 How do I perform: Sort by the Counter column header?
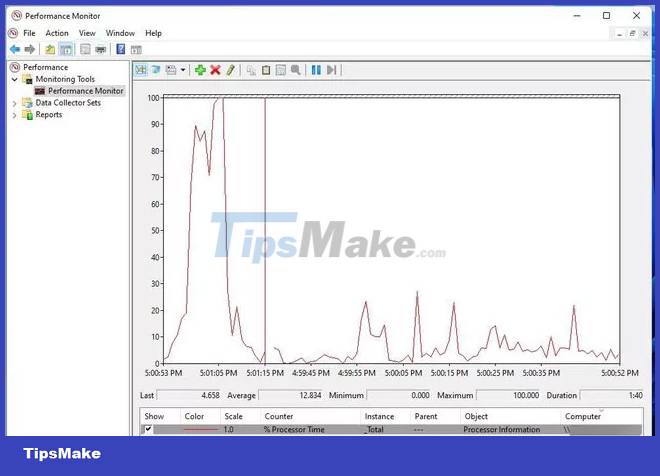click(x=279, y=416)
